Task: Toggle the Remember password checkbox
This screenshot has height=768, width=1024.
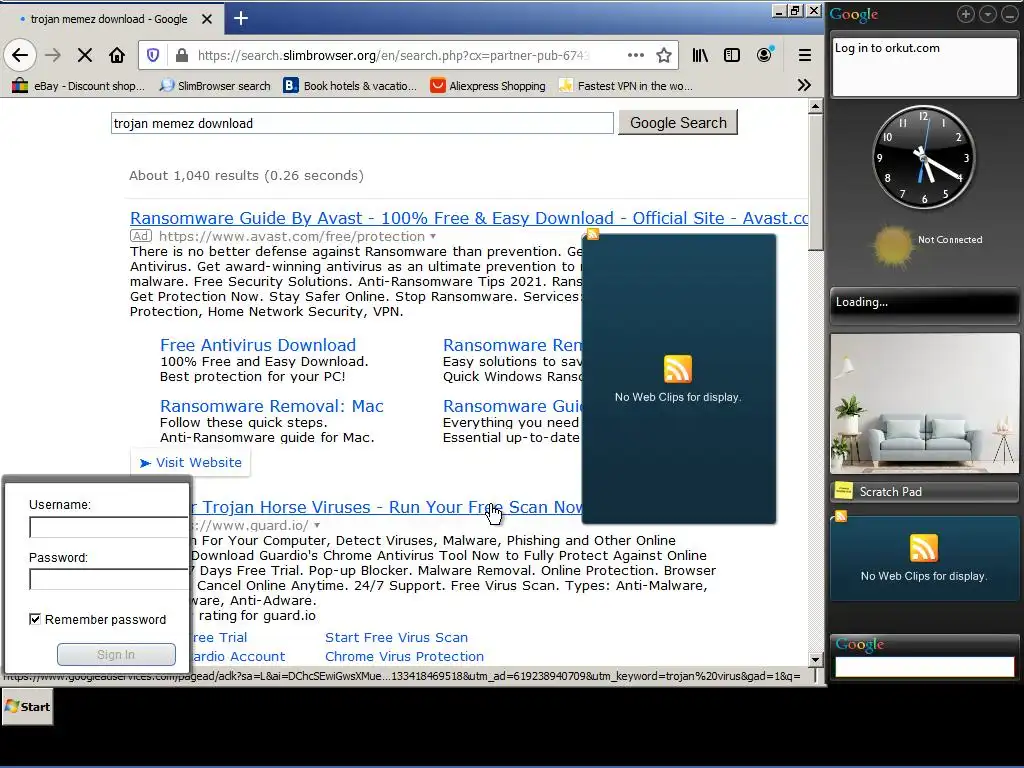Action: 35,619
